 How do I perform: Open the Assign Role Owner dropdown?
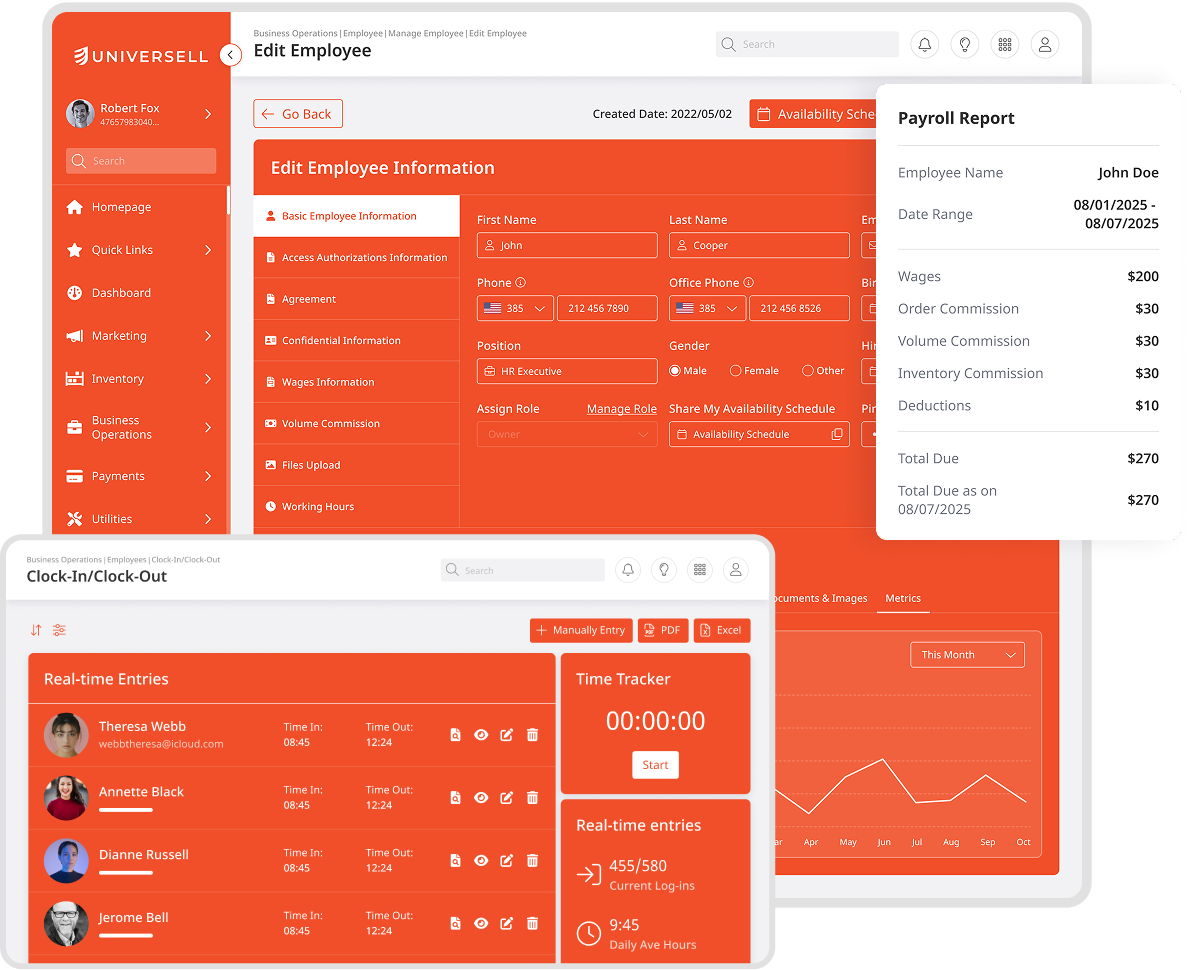(567, 434)
